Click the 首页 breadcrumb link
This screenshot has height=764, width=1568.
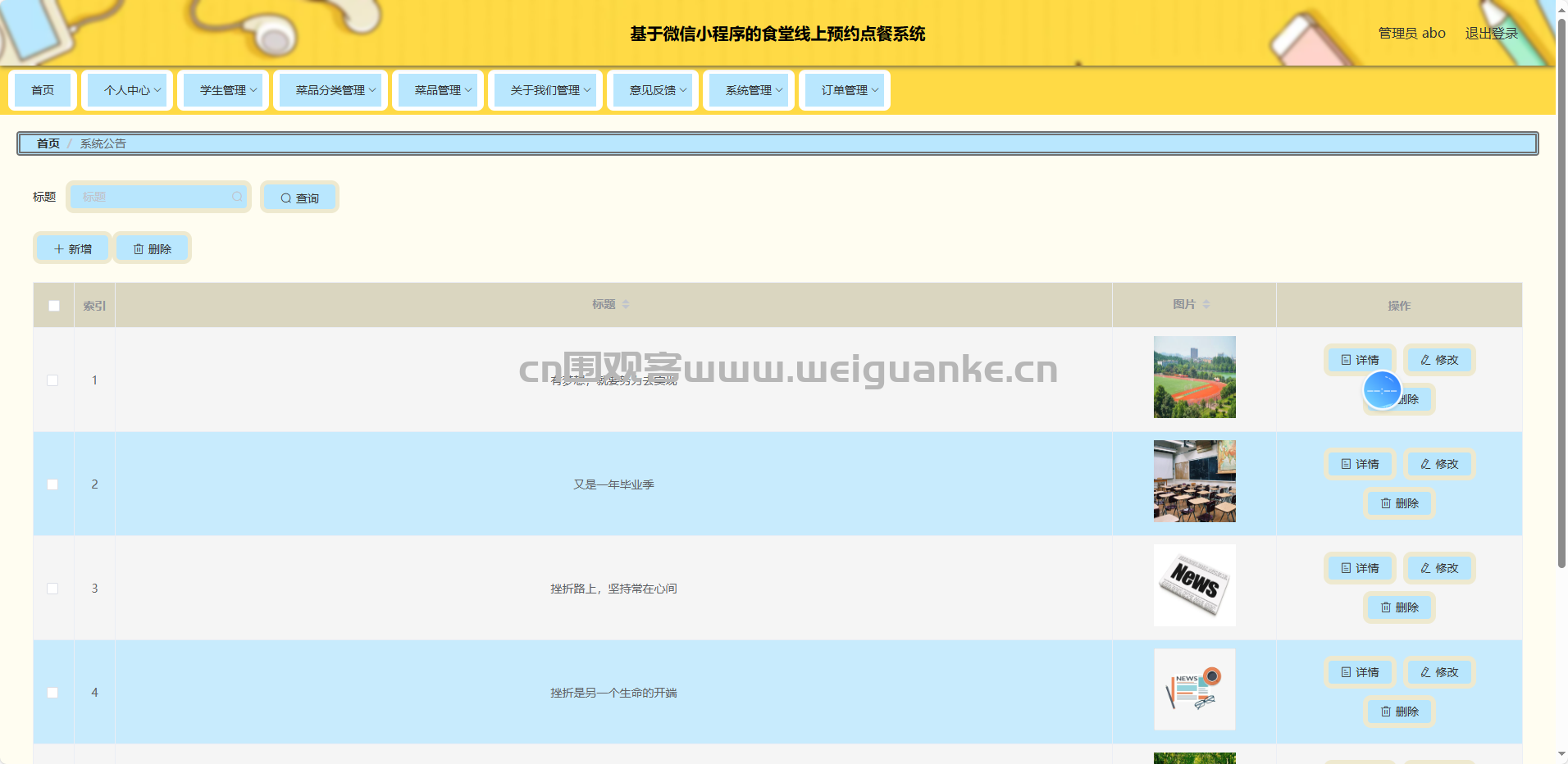pyautogui.click(x=48, y=143)
